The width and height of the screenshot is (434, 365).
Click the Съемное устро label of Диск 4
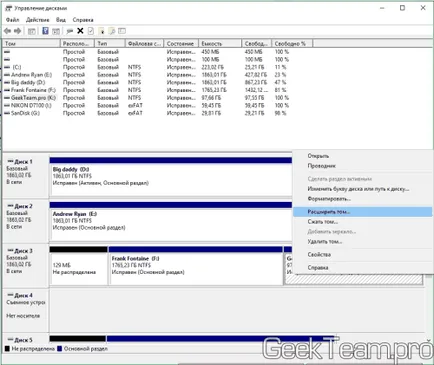26,303
